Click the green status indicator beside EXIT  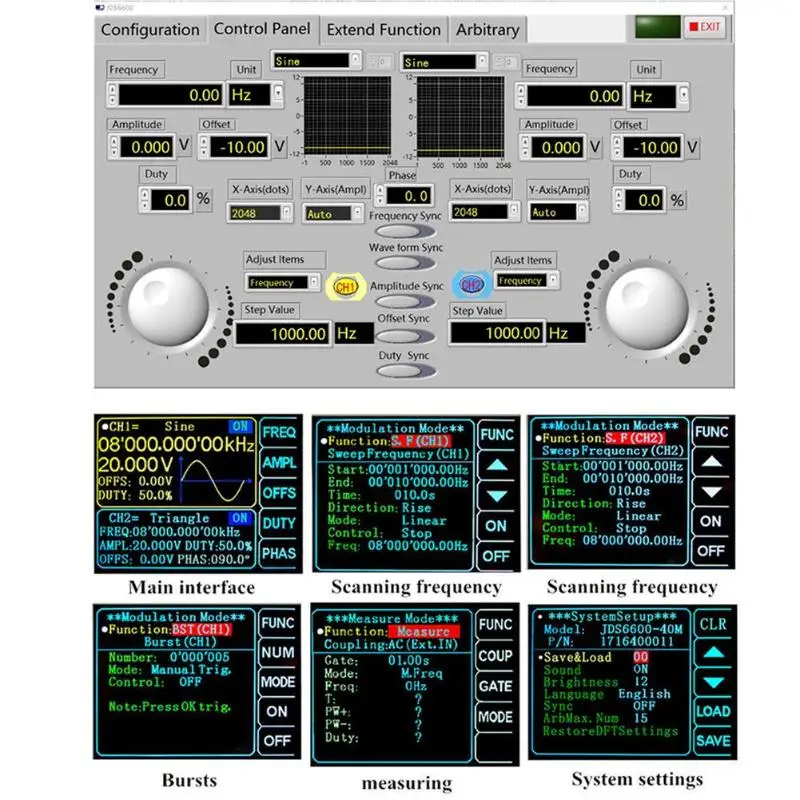657,28
